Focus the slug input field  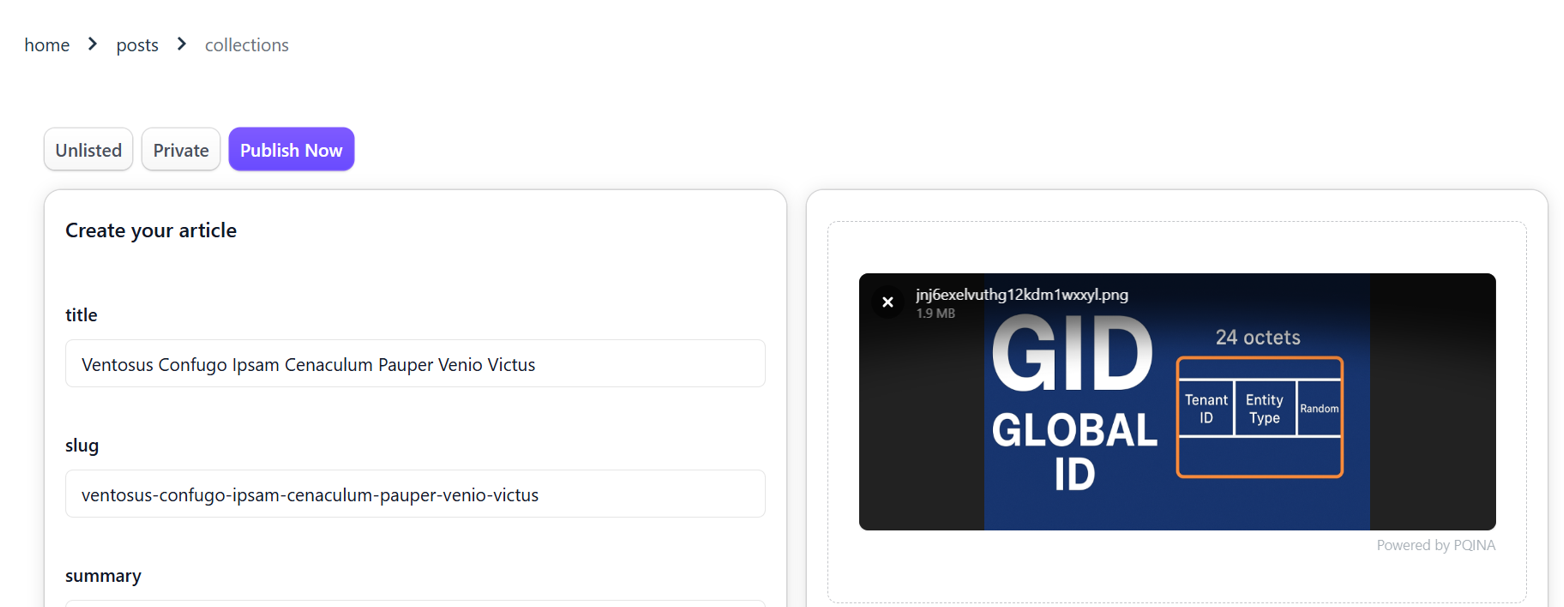(415, 494)
